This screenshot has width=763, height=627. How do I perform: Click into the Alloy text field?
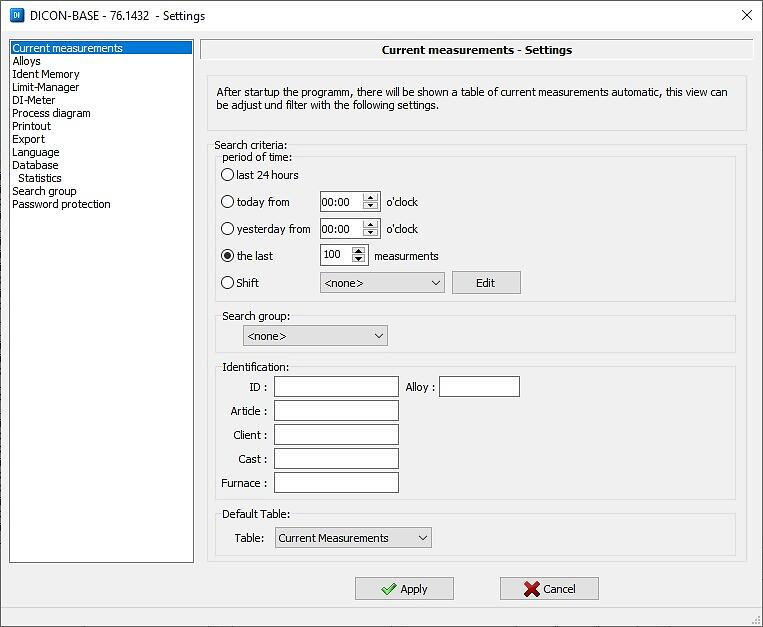[x=479, y=387]
